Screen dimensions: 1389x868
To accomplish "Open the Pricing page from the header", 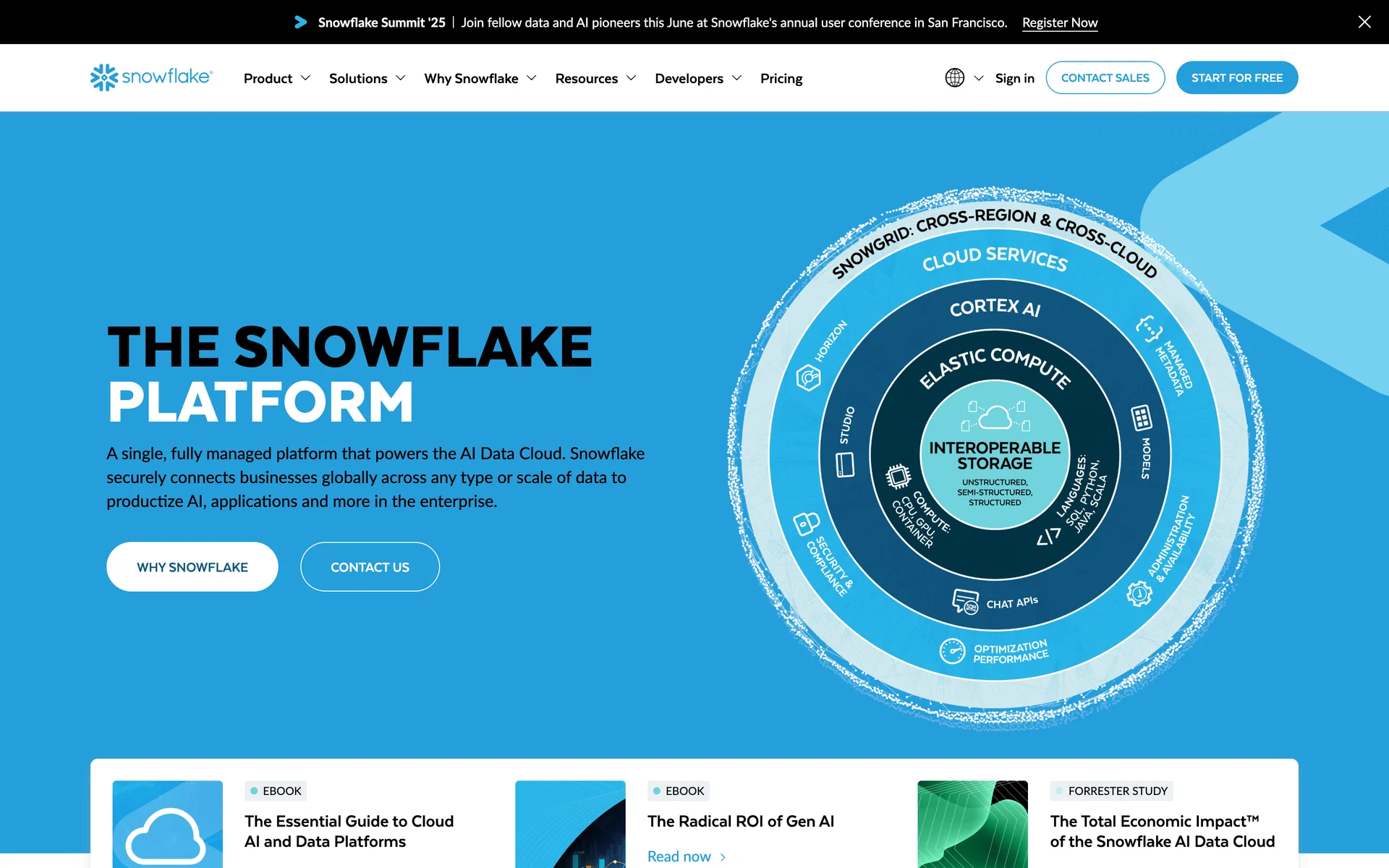I will point(781,78).
